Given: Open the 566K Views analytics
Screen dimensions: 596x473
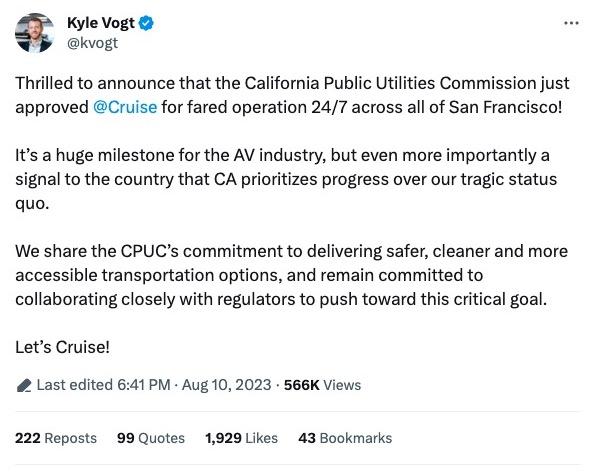Looking at the screenshot, I should coord(322,385).
